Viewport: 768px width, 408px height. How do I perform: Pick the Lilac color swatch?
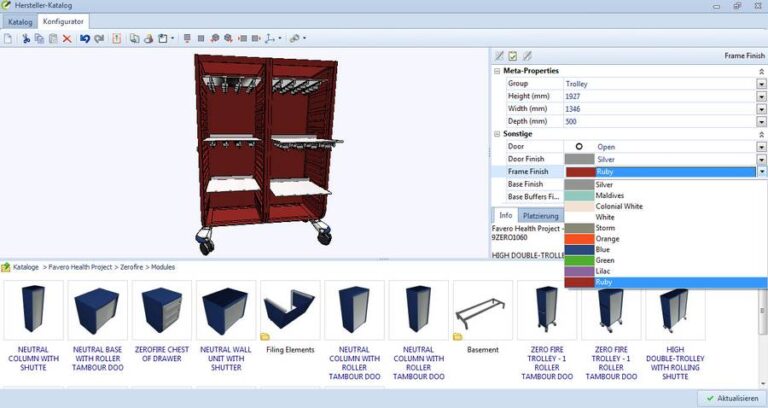tap(579, 271)
